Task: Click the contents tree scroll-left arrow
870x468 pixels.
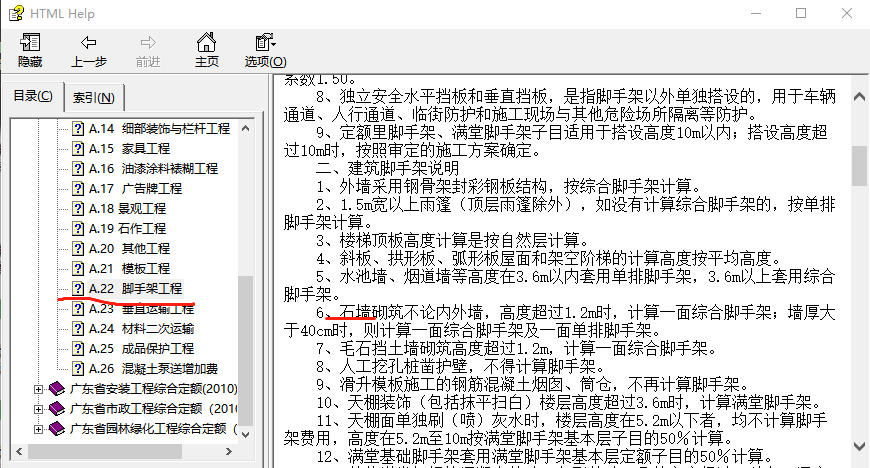Action: click(19, 451)
